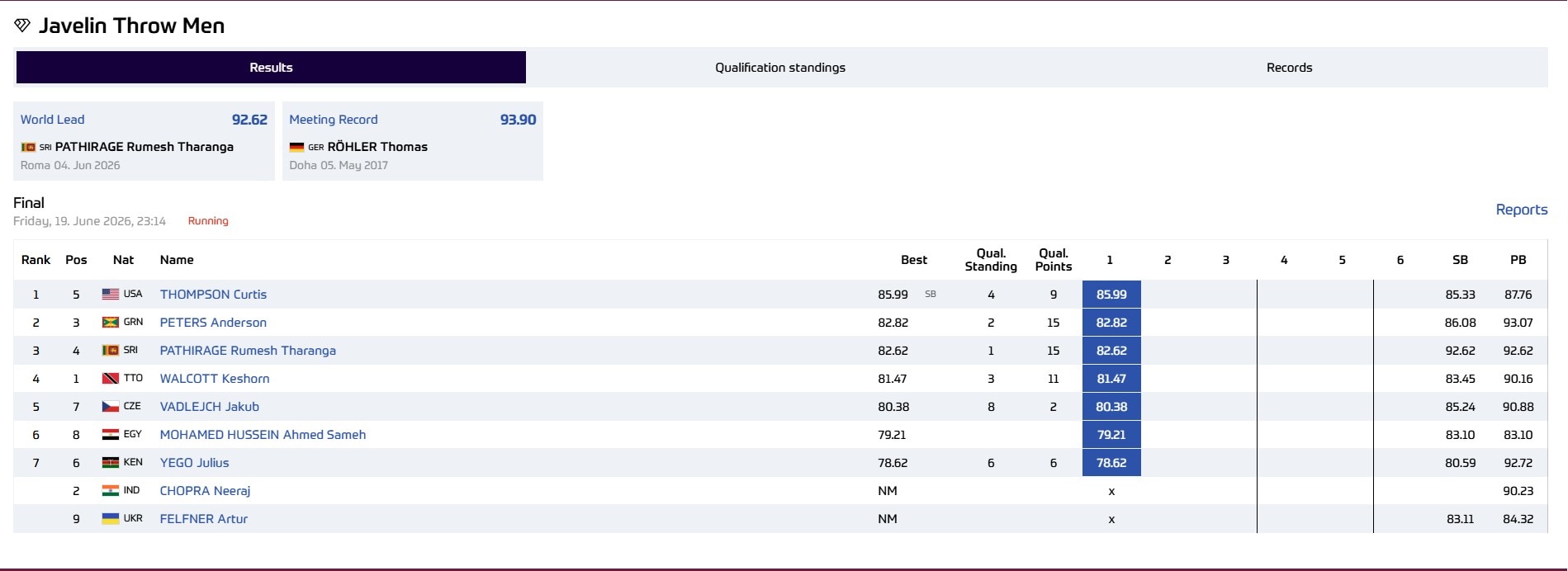Click the Grenada flag in Peters row
1568x571 pixels.
tap(111, 322)
